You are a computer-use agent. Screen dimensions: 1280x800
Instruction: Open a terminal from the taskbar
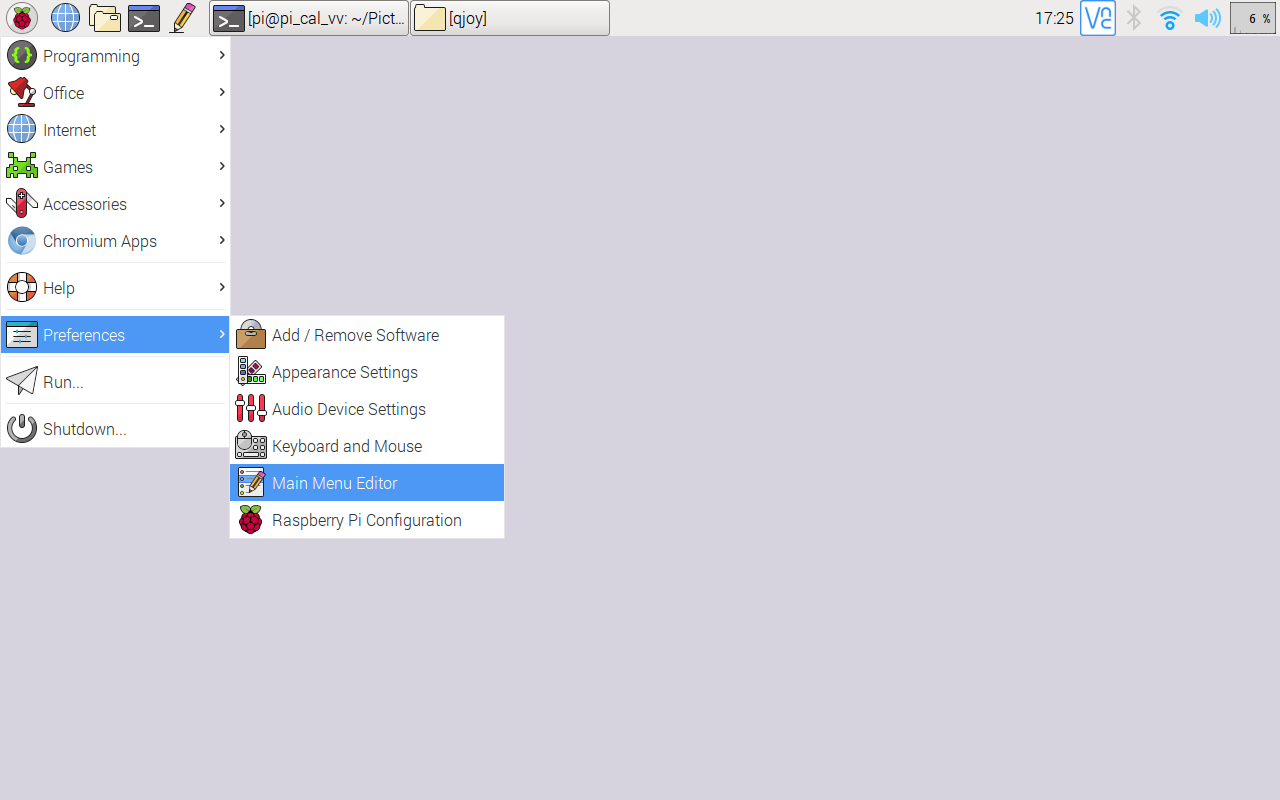coord(143,17)
